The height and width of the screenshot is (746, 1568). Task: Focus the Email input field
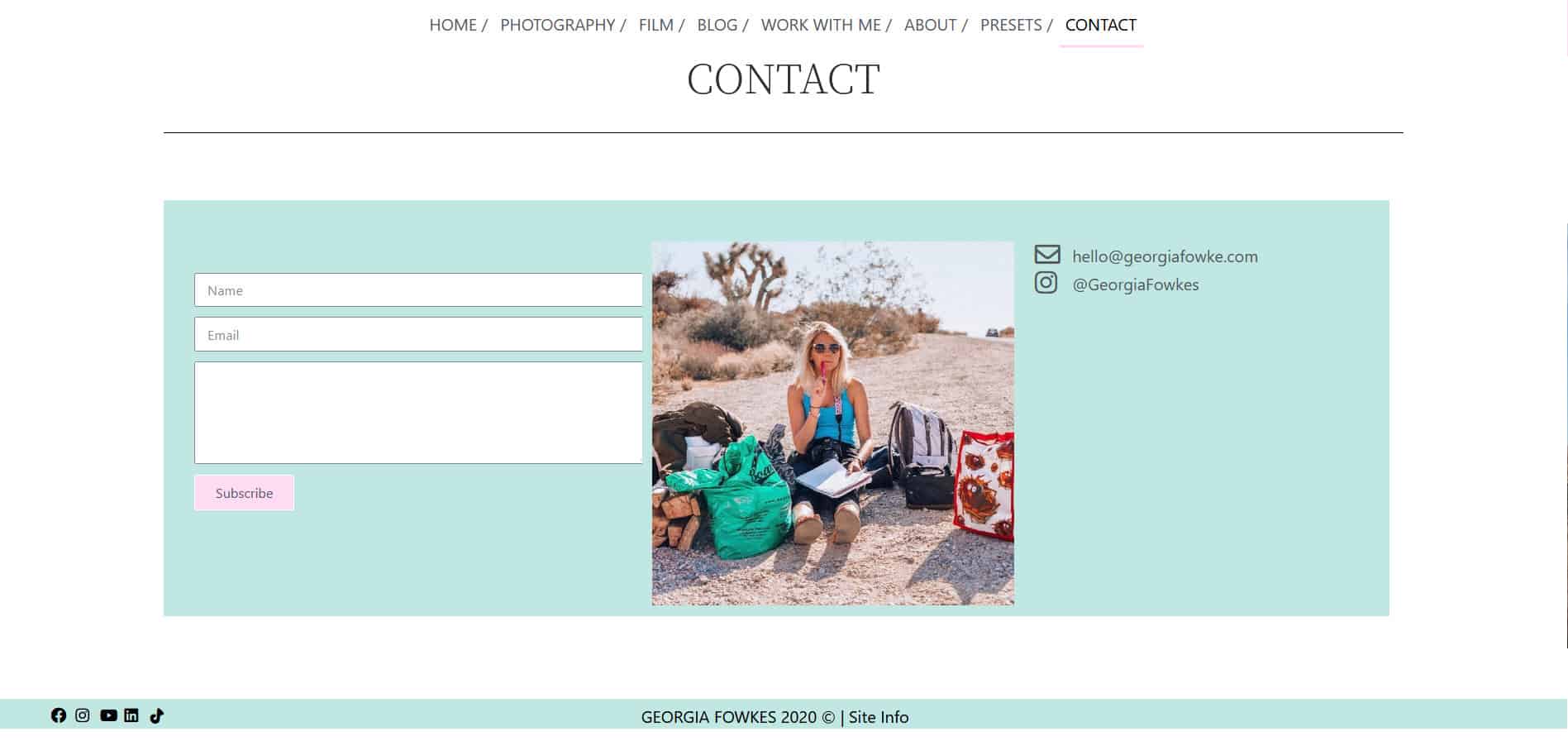click(x=418, y=334)
